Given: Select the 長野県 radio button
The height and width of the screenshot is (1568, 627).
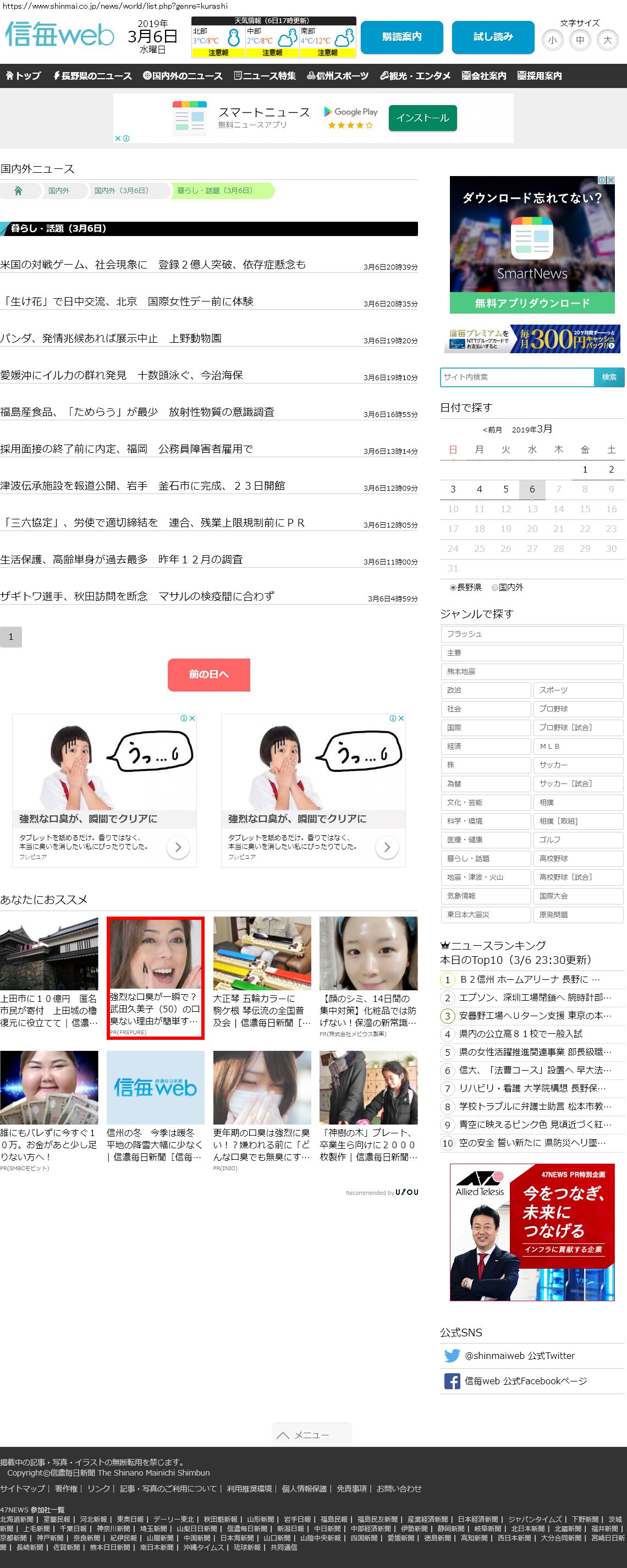Looking at the screenshot, I should click(x=453, y=588).
